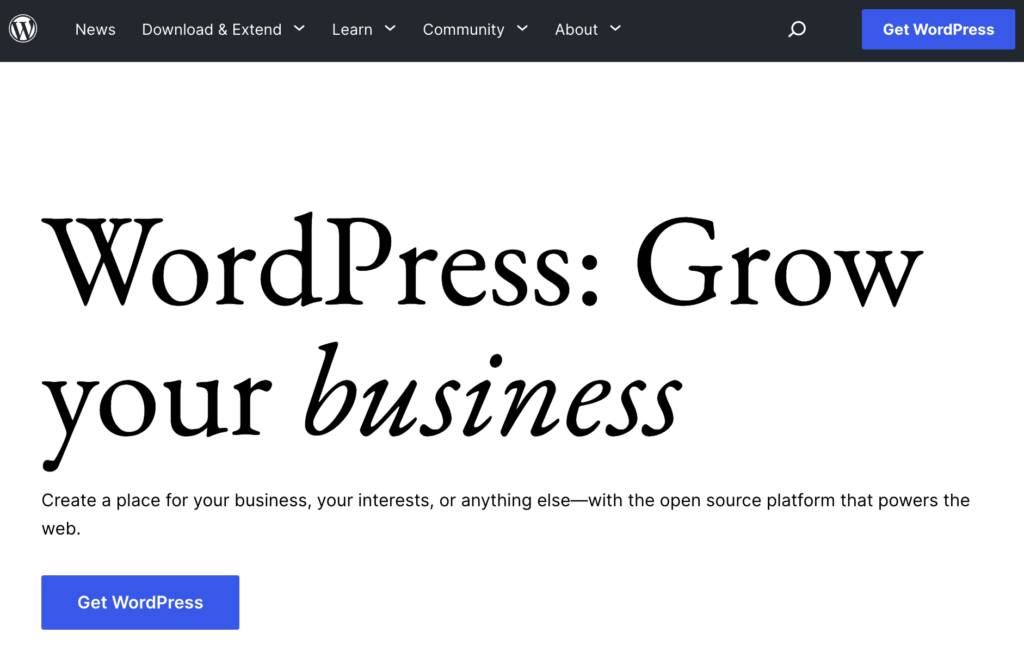Image resolution: width=1024 pixels, height=646 pixels.
Task: Open the Learn menu
Action: point(352,29)
